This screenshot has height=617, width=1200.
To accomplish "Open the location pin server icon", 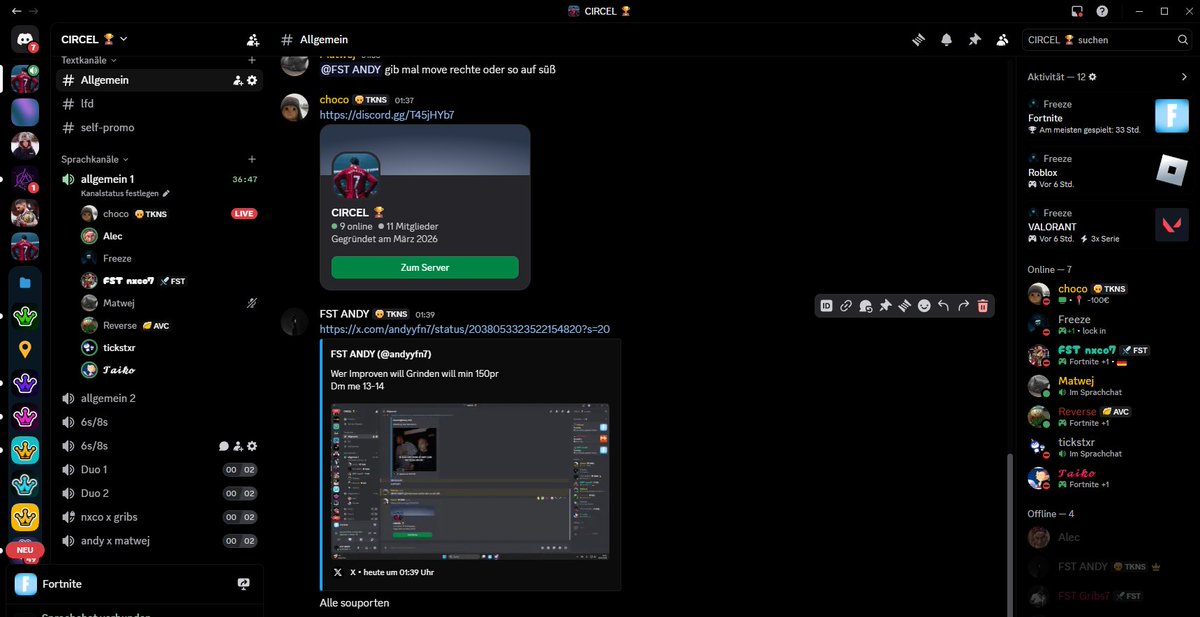I will coord(25,349).
